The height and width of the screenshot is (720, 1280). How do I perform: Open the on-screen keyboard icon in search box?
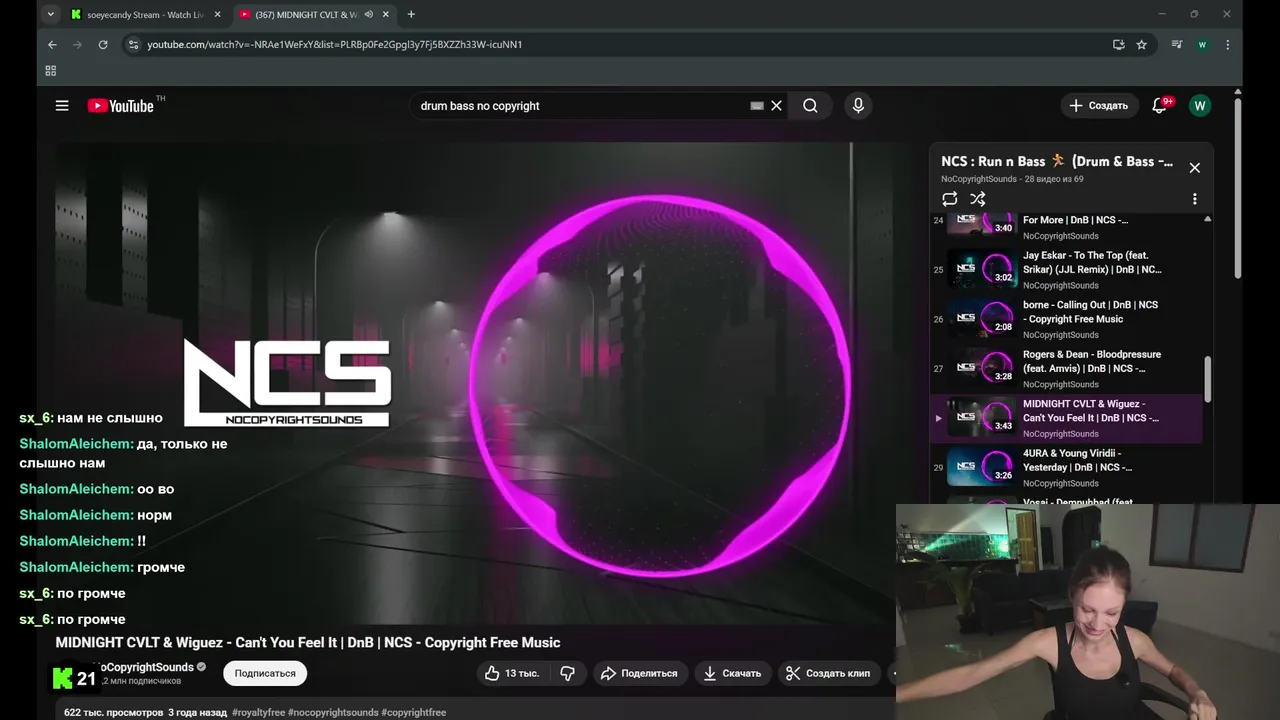coord(757,105)
